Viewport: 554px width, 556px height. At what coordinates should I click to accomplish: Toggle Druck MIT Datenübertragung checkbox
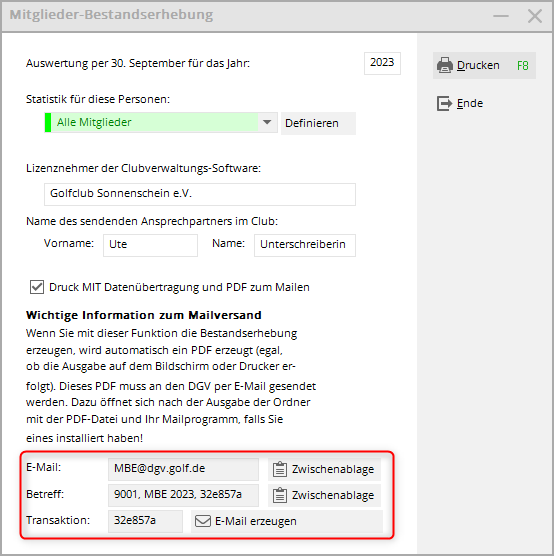(x=37, y=287)
